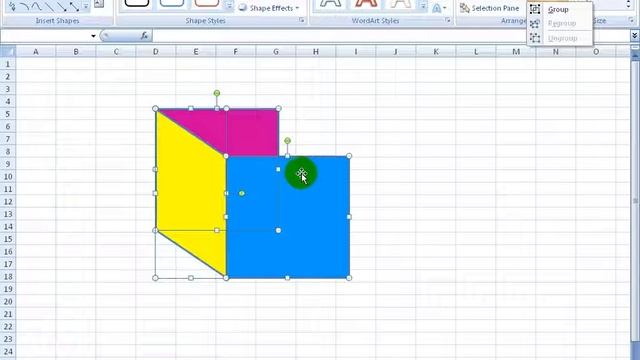Pick the light tan WordArt style
This screenshot has width=640, height=360.
(400, 4)
